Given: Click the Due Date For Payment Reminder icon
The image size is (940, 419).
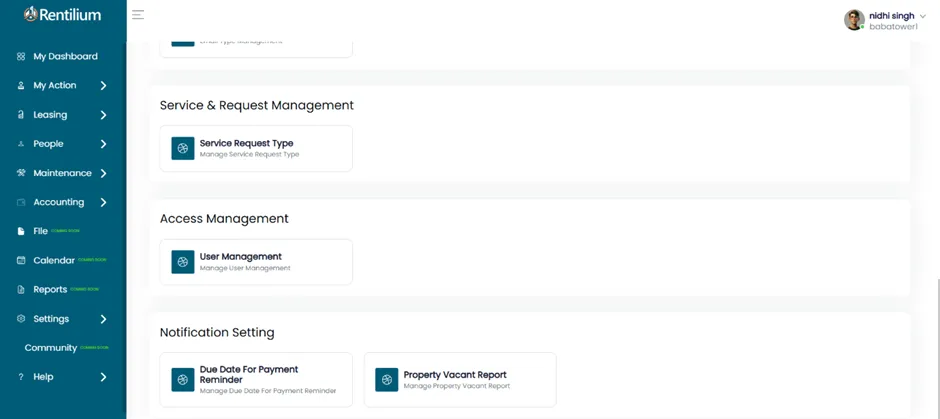Looking at the screenshot, I should (183, 379).
